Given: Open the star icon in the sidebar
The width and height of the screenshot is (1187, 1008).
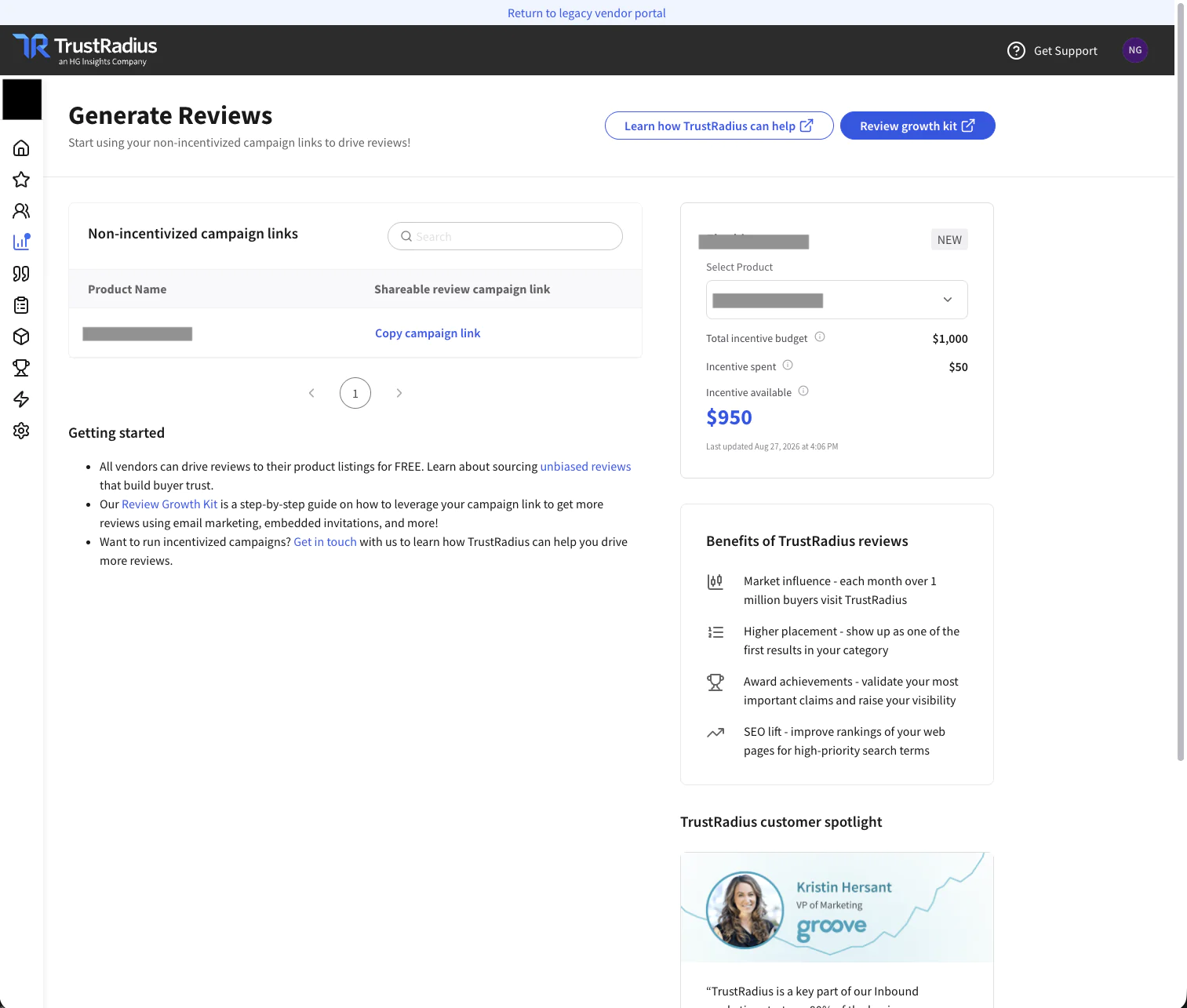Looking at the screenshot, I should (x=21, y=180).
